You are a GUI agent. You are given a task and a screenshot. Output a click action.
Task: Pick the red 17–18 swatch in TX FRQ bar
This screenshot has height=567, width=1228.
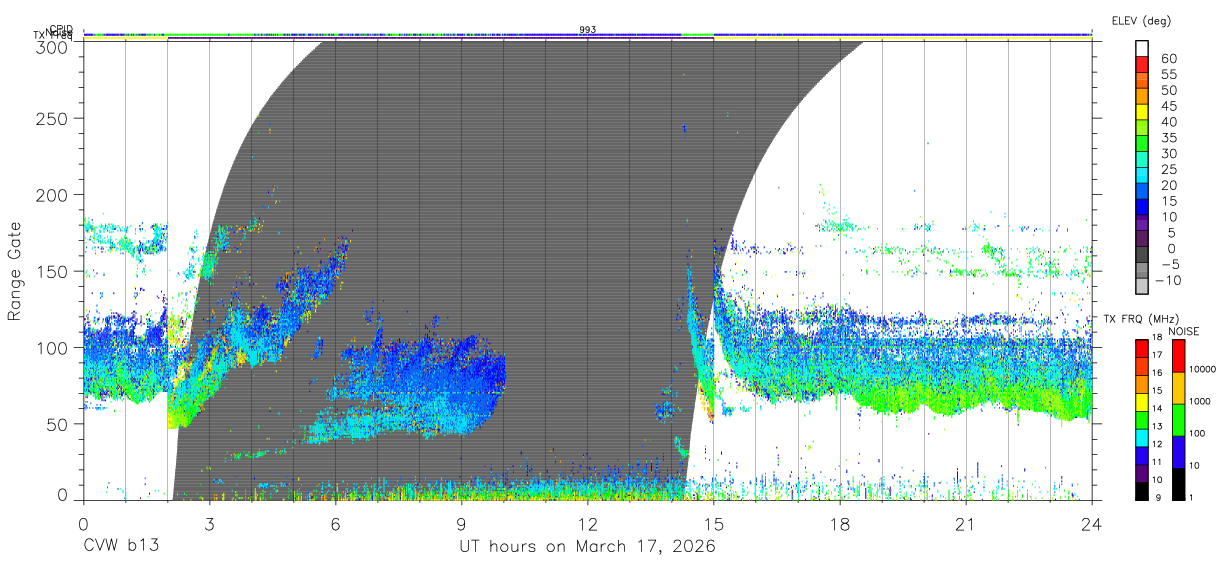pyautogui.click(x=1141, y=348)
